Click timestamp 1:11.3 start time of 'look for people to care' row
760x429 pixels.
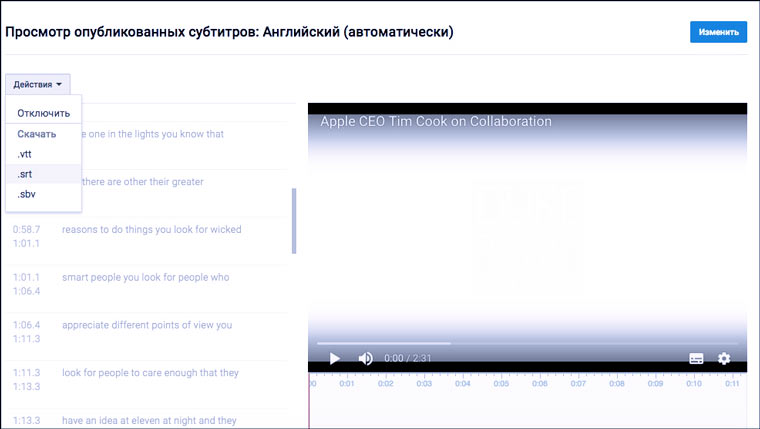tap(27, 373)
